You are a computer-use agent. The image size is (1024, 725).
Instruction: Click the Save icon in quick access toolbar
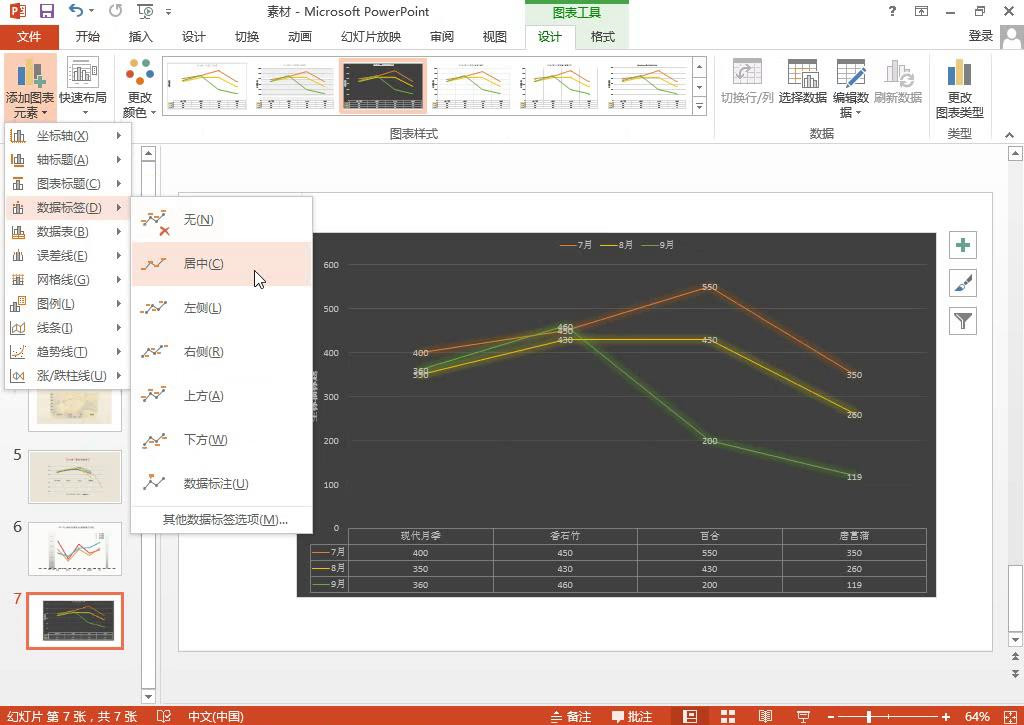pyautogui.click(x=46, y=11)
